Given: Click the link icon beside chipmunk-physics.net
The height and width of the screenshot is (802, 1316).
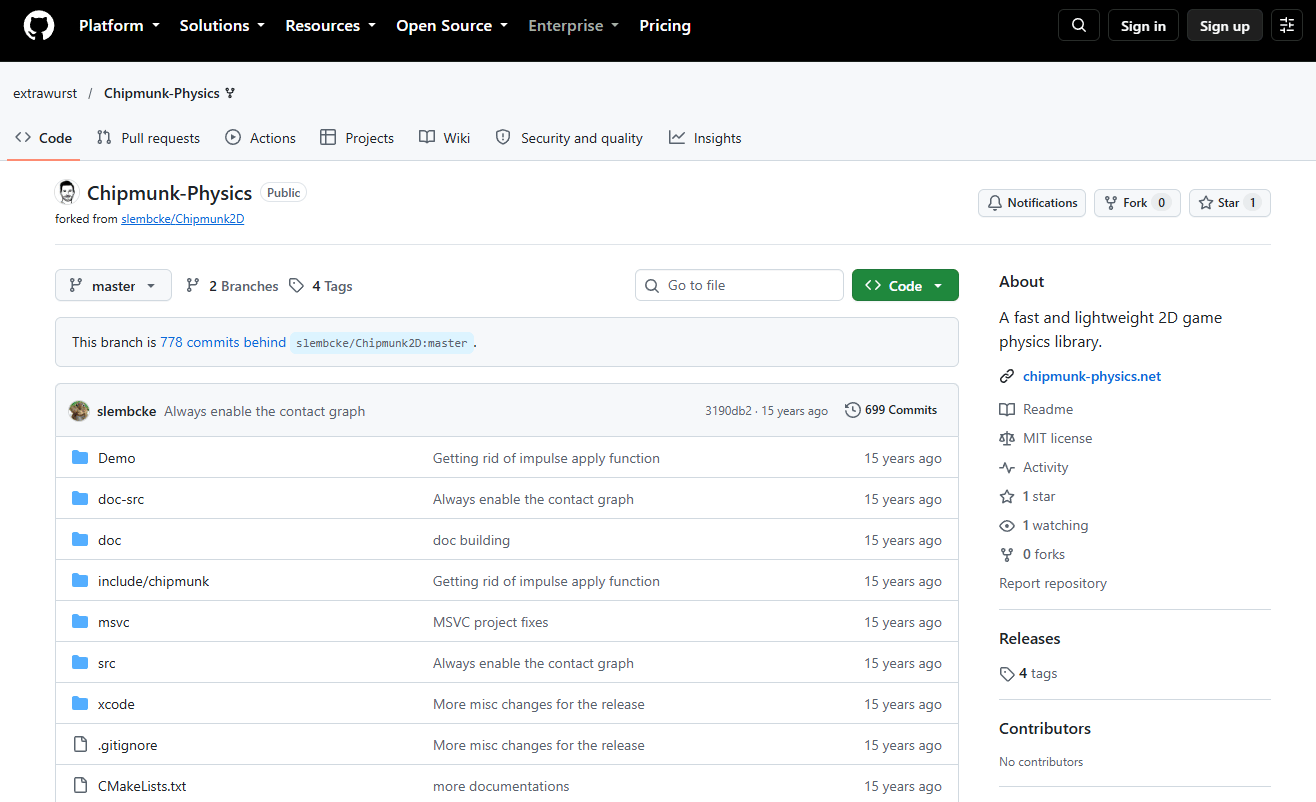Looking at the screenshot, I should click(1007, 377).
